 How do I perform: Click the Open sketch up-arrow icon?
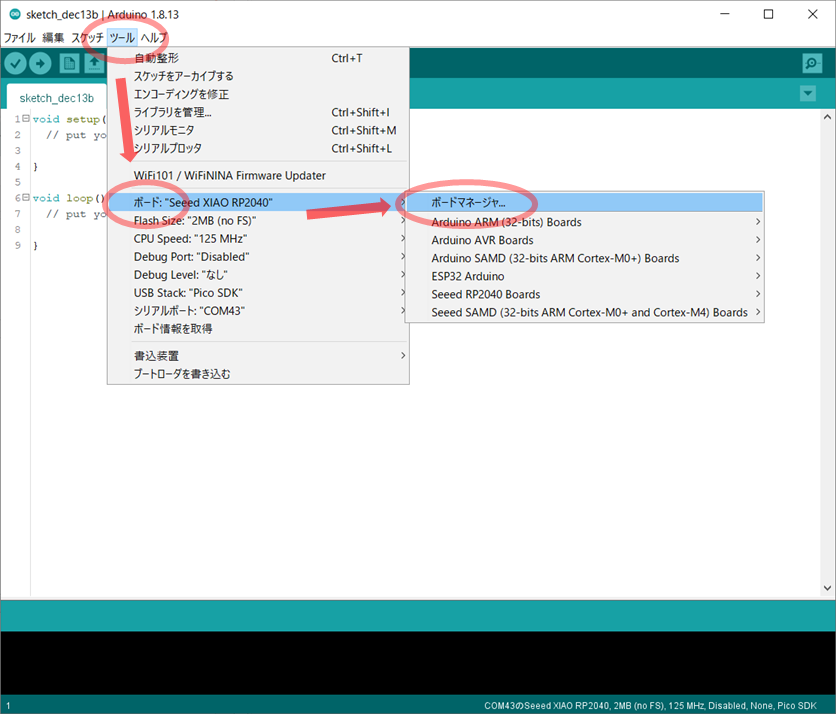pos(94,64)
